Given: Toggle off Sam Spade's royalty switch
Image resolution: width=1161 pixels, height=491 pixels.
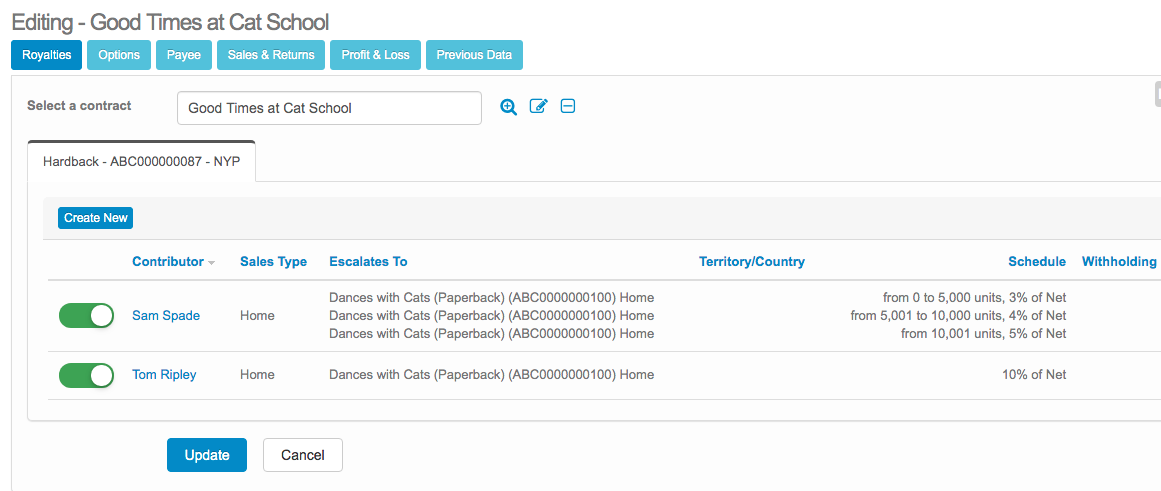Looking at the screenshot, I should point(87,316).
